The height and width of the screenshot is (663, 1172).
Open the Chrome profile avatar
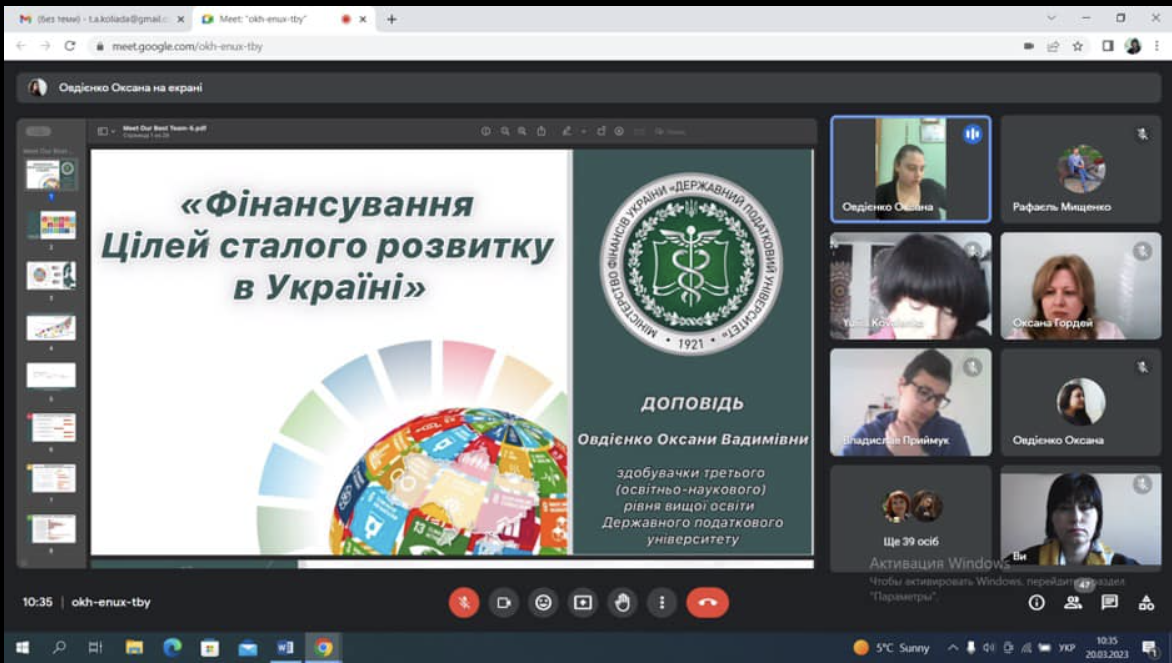tap(1133, 46)
